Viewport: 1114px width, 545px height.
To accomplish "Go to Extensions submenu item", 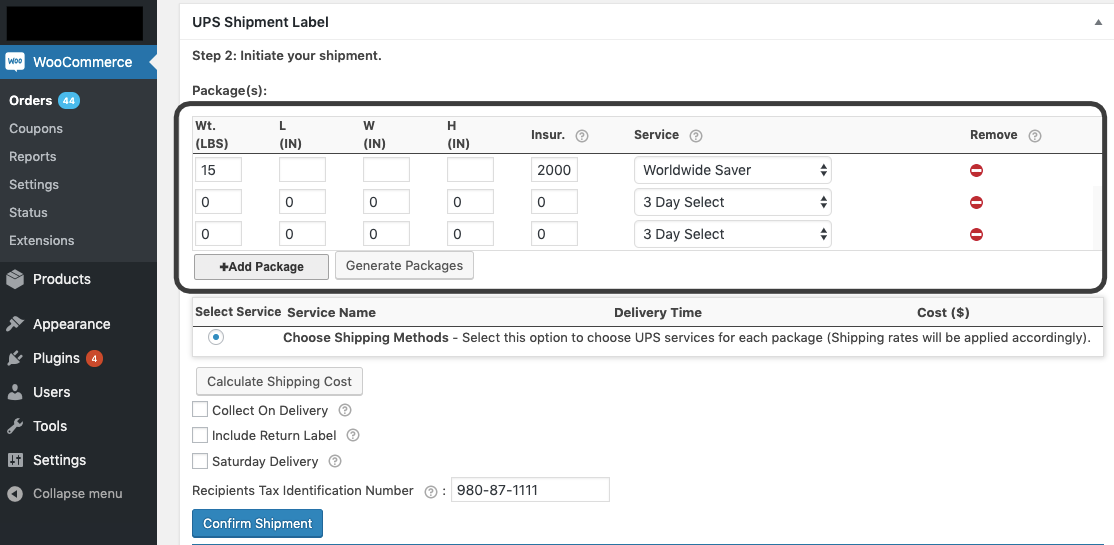I will point(41,241).
